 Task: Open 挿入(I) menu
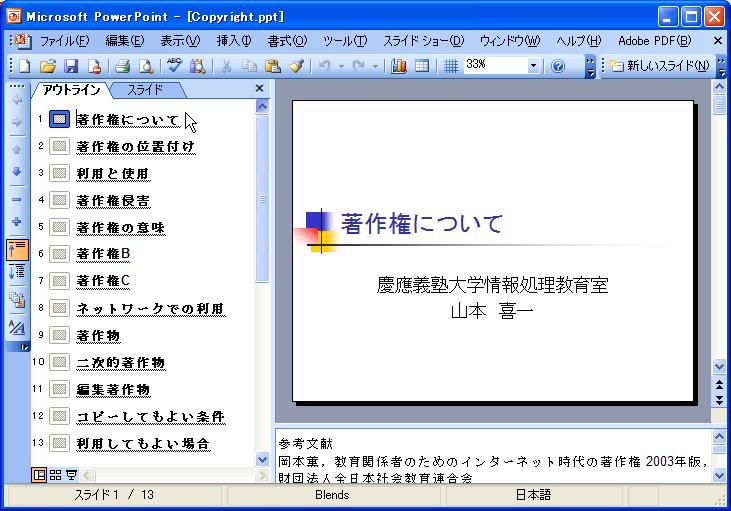(234, 41)
